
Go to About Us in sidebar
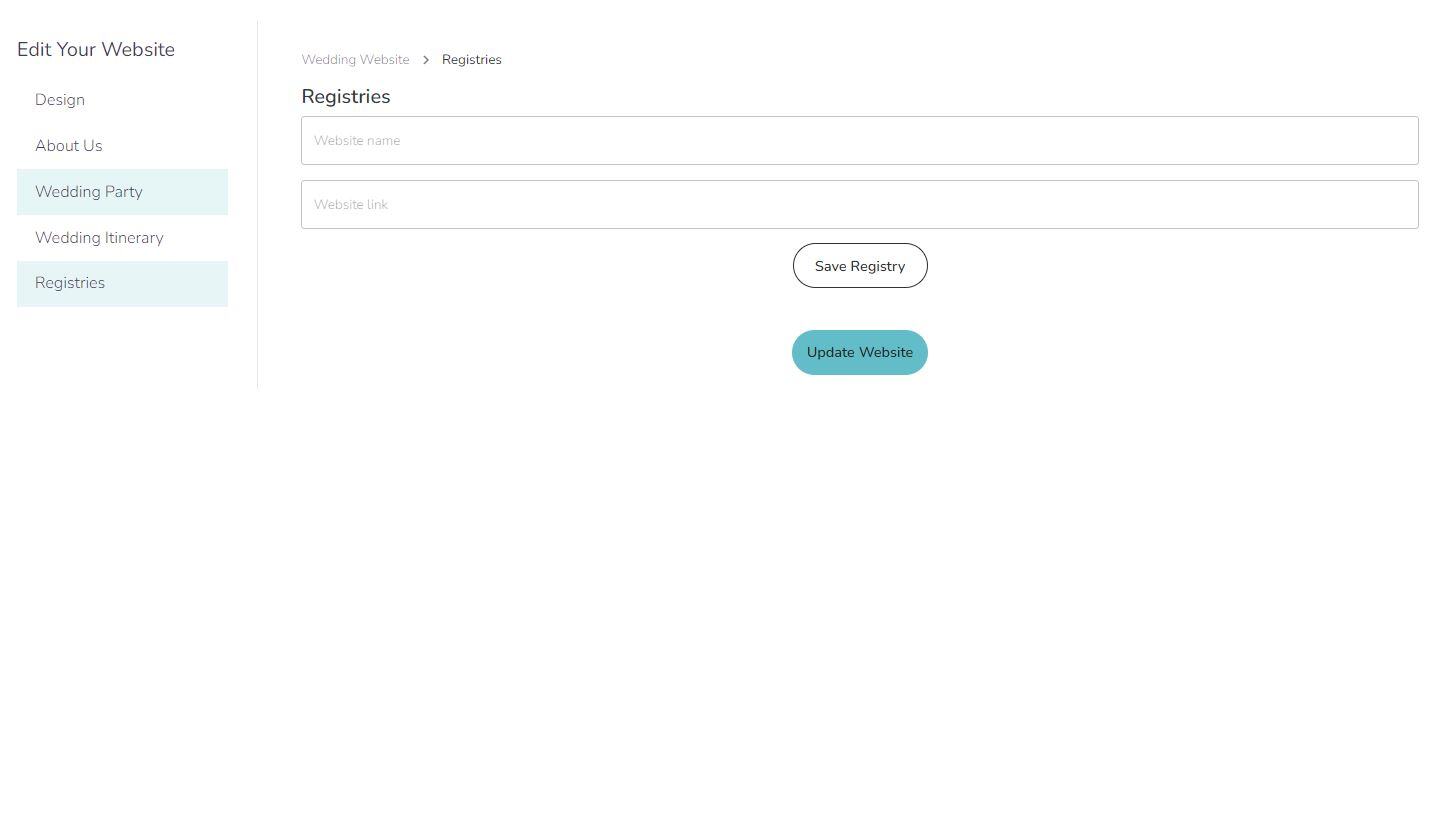68,146
